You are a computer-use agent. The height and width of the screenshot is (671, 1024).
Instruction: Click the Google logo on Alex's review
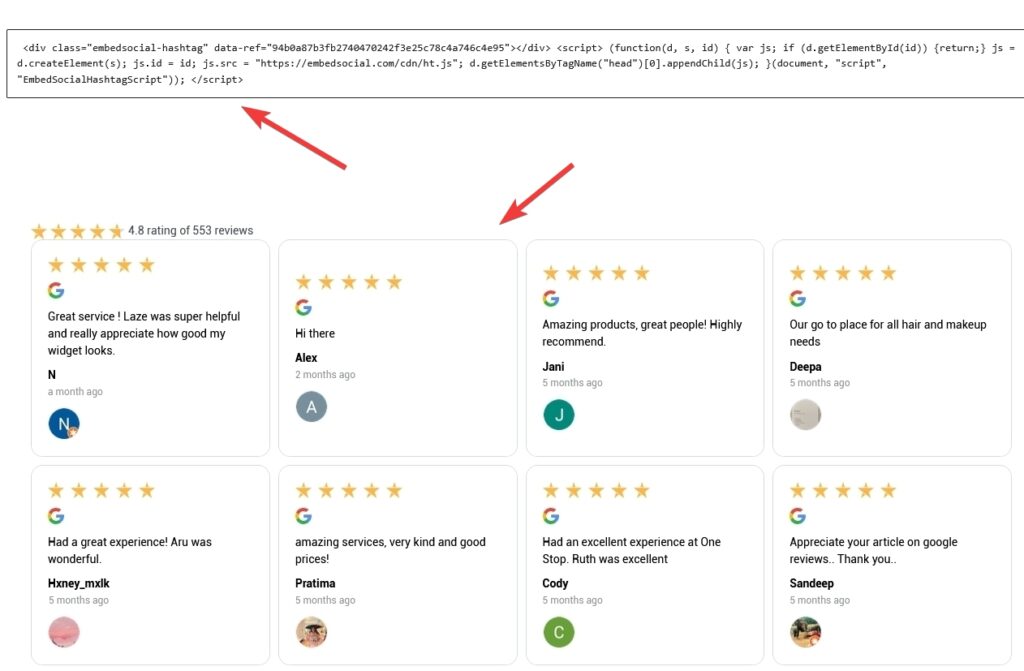click(304, 307)
